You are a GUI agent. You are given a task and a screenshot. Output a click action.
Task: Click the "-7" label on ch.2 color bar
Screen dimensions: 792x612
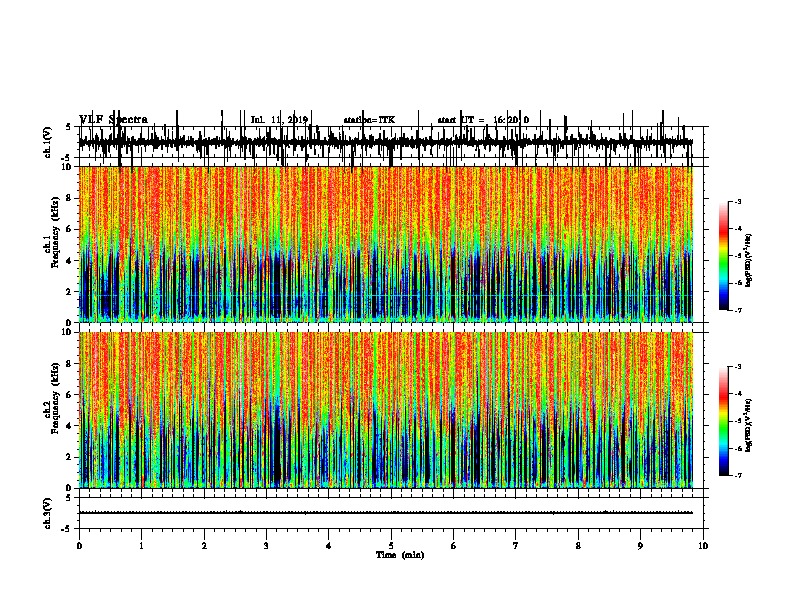click(737, 476)
